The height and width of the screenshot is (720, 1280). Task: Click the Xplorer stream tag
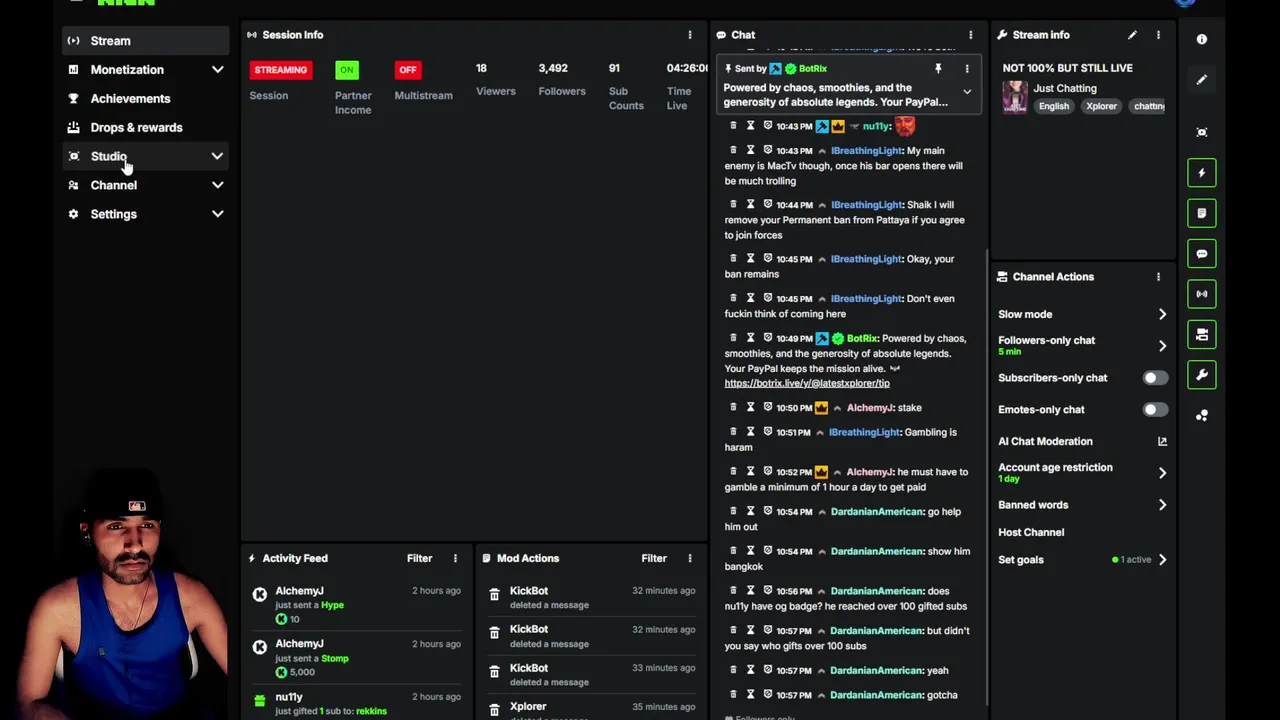tap(1101, 106)
